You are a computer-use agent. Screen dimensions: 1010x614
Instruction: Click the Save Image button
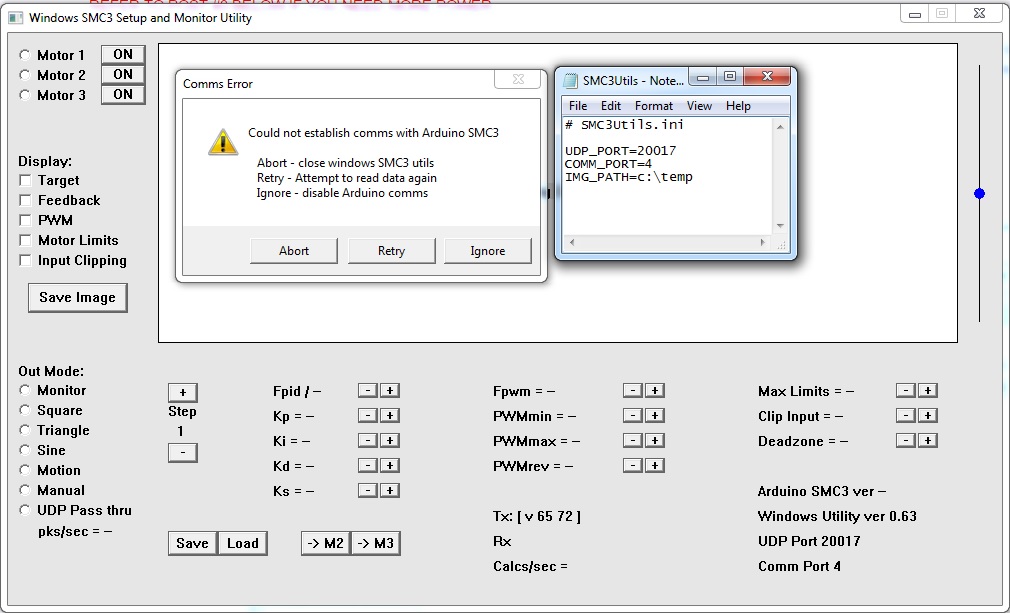[x=77, y=297]
